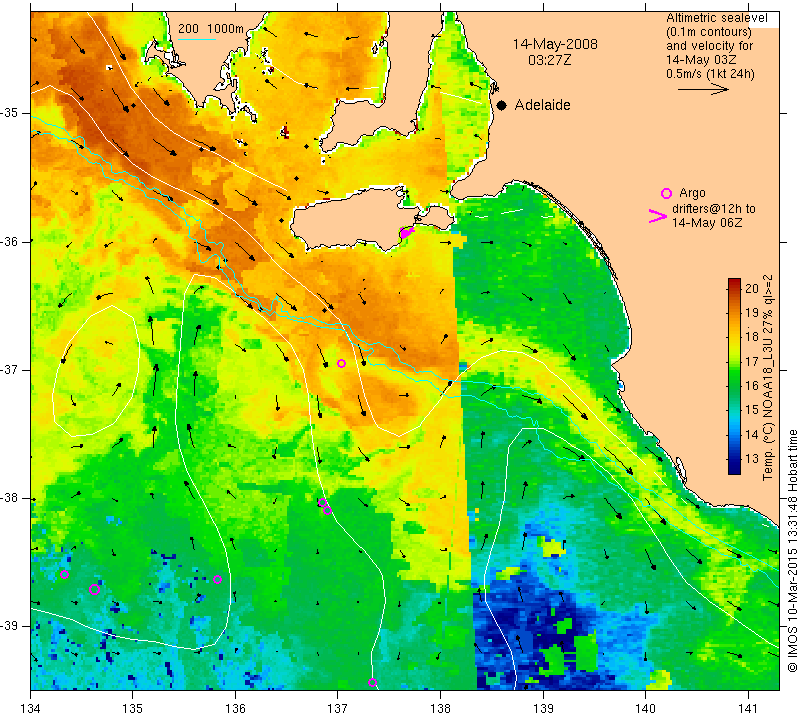Click the magenta drifter marker on Kangaroo Island coast
The width and height of the screenshot is (800, 720).
406,233
